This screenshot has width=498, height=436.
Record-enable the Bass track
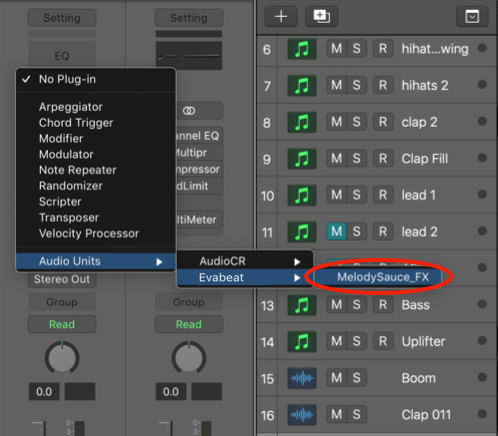pyautogui.click(x=383, y=304)
